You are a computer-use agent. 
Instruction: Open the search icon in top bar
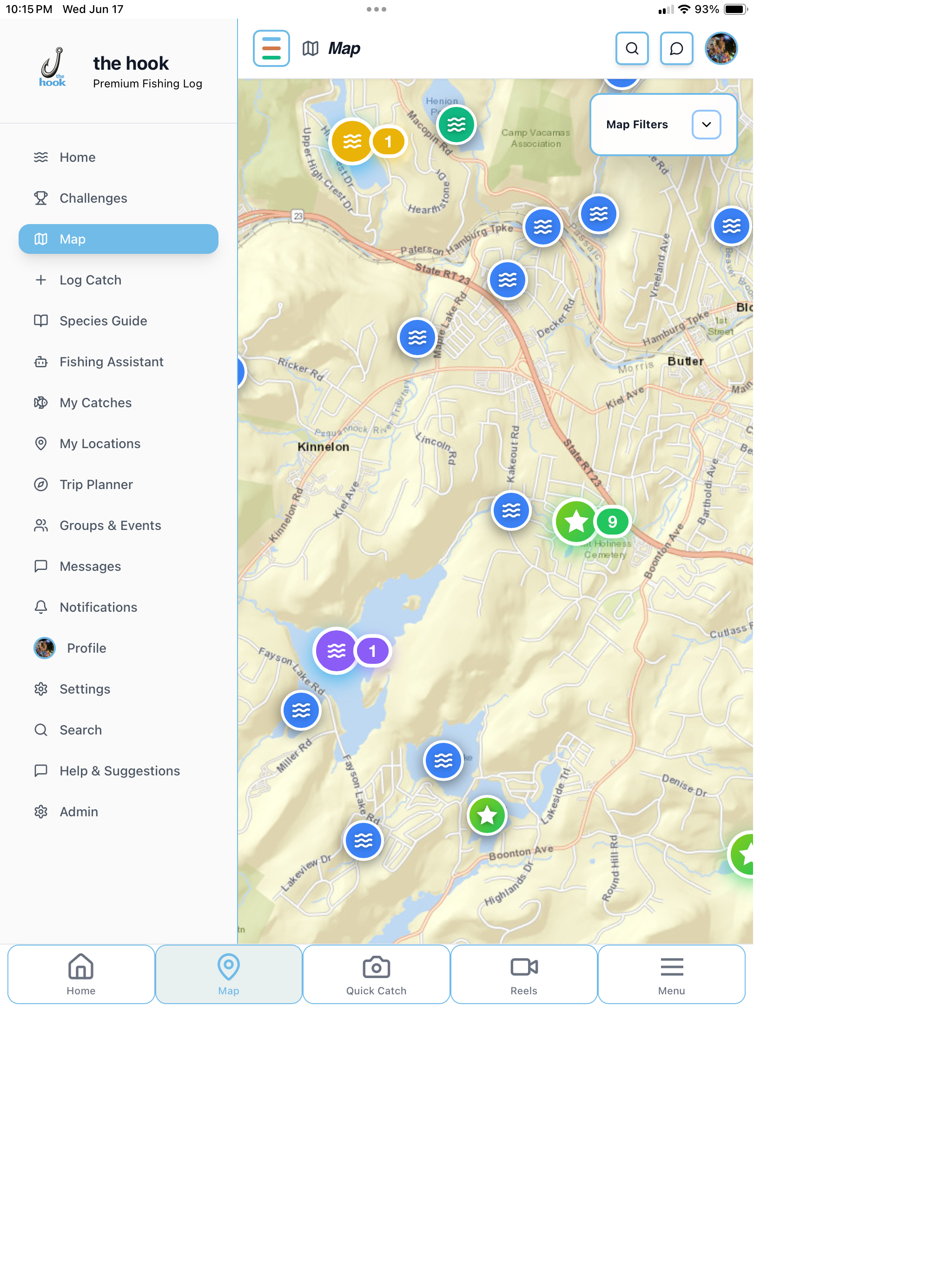click(632, 48)
